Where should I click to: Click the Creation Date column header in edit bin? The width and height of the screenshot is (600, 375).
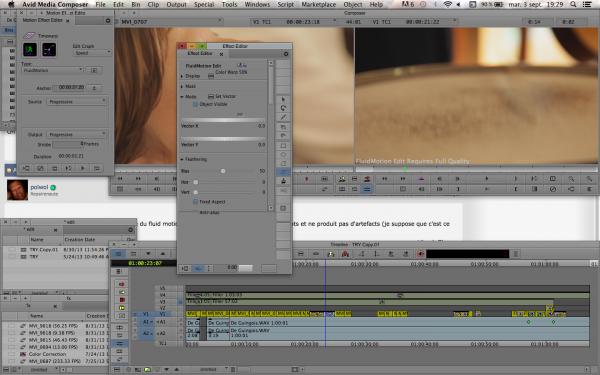80,240
